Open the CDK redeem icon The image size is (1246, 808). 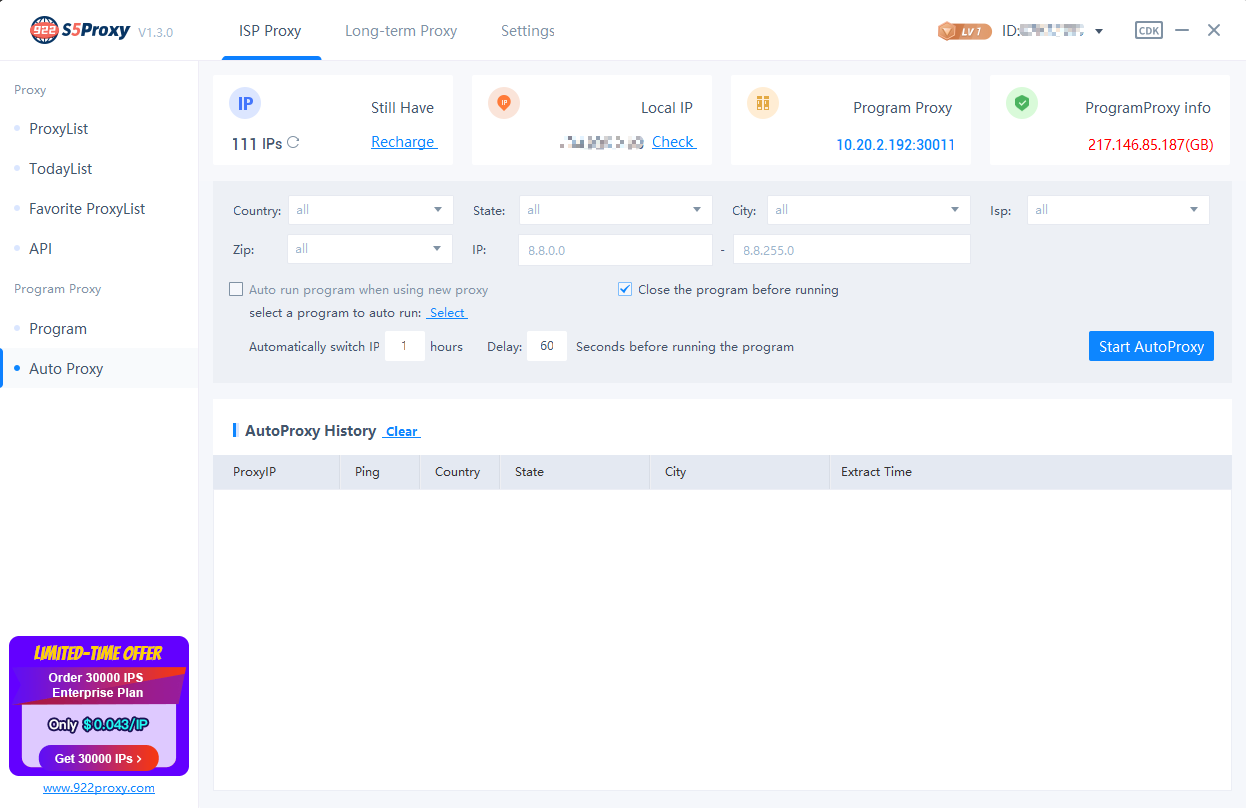(1149, 30)
